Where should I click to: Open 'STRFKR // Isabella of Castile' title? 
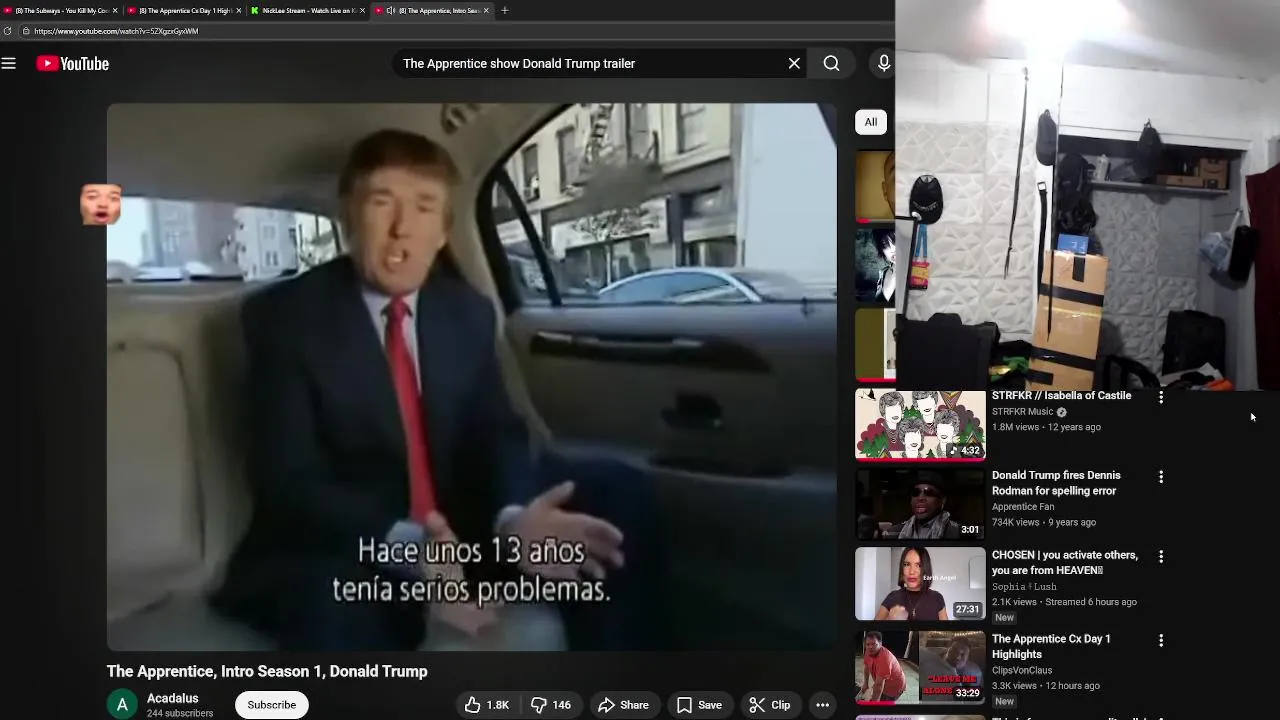pyautogui.click(x=1061, y=396)
